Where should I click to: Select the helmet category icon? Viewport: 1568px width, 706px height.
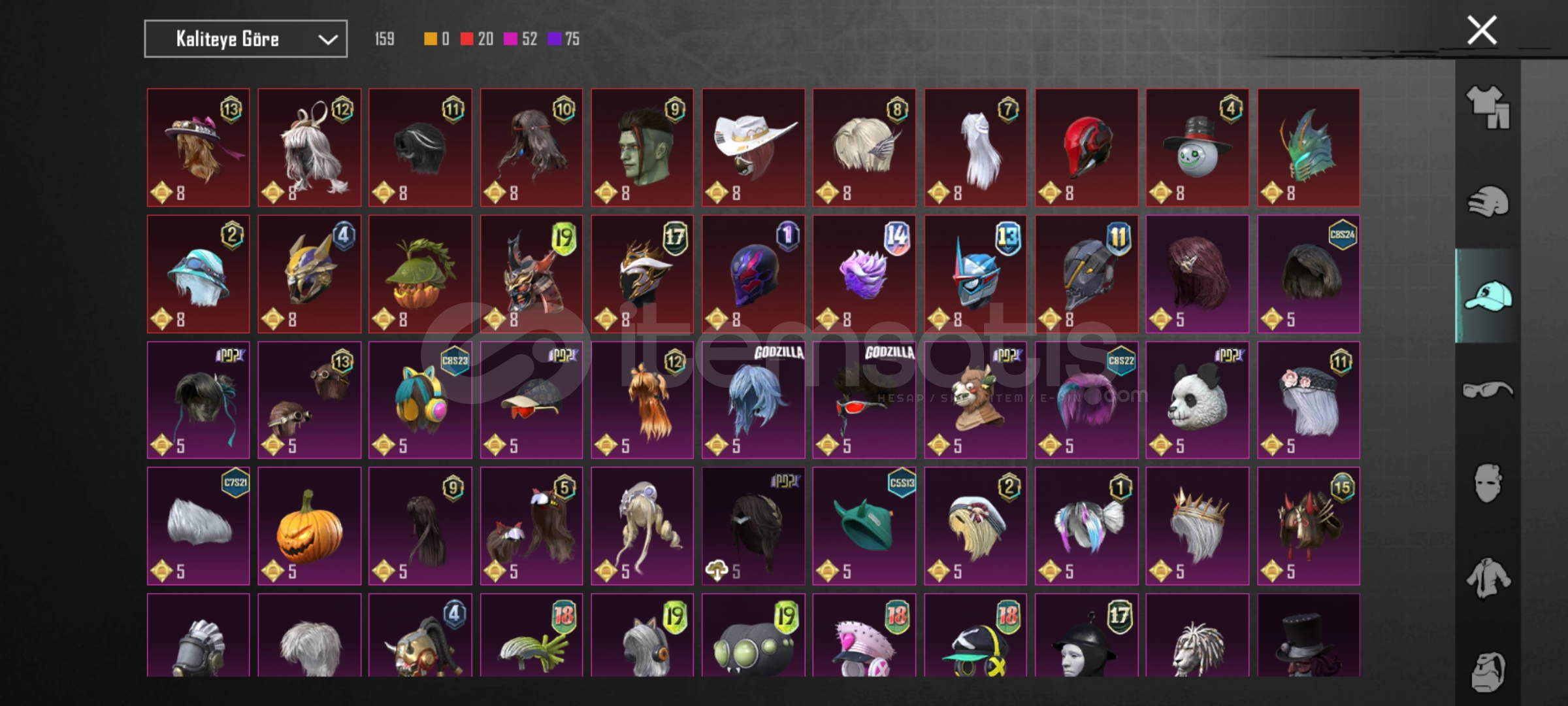(1488, 201)
